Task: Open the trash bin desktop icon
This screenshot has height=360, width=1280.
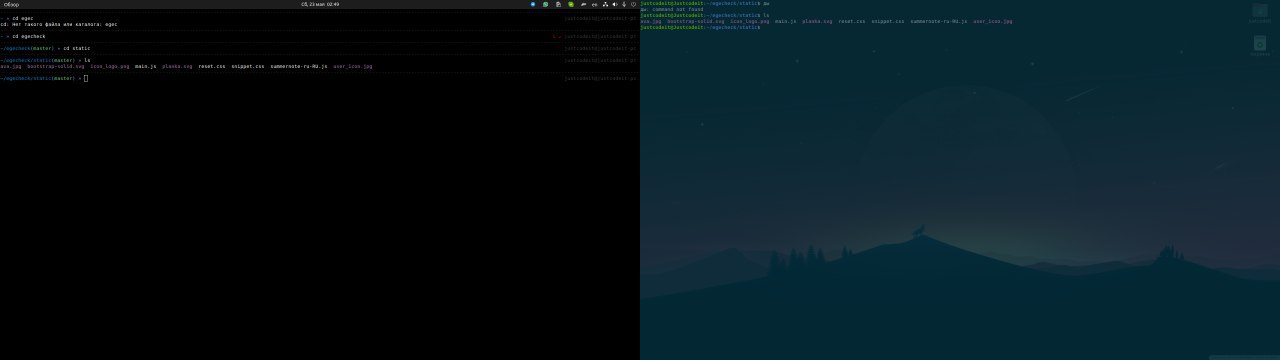Action: [x=1259, y=45]
